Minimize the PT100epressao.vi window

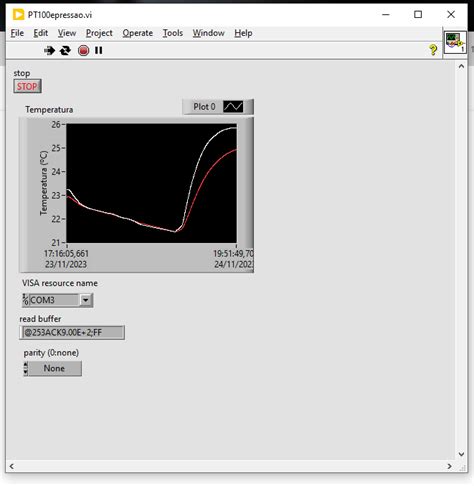[386, 14]
